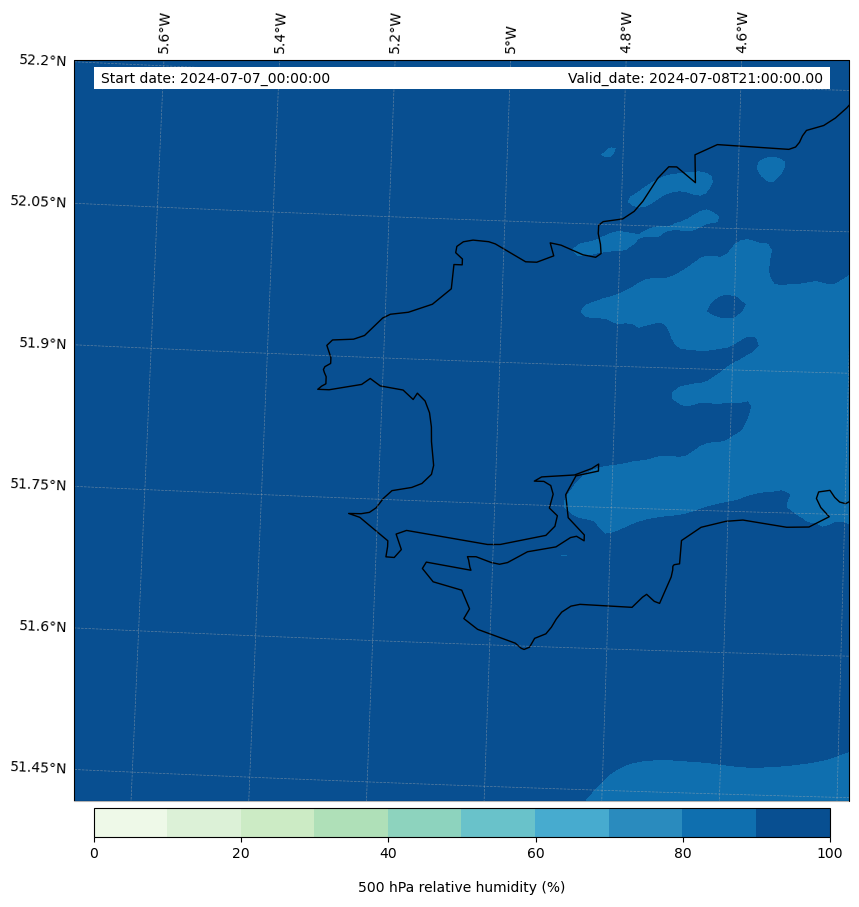Click the 'Start date: 2024-07-07_00:00:00' label
The width and height of the screenshot is (859, 907).
coord(215,78)
